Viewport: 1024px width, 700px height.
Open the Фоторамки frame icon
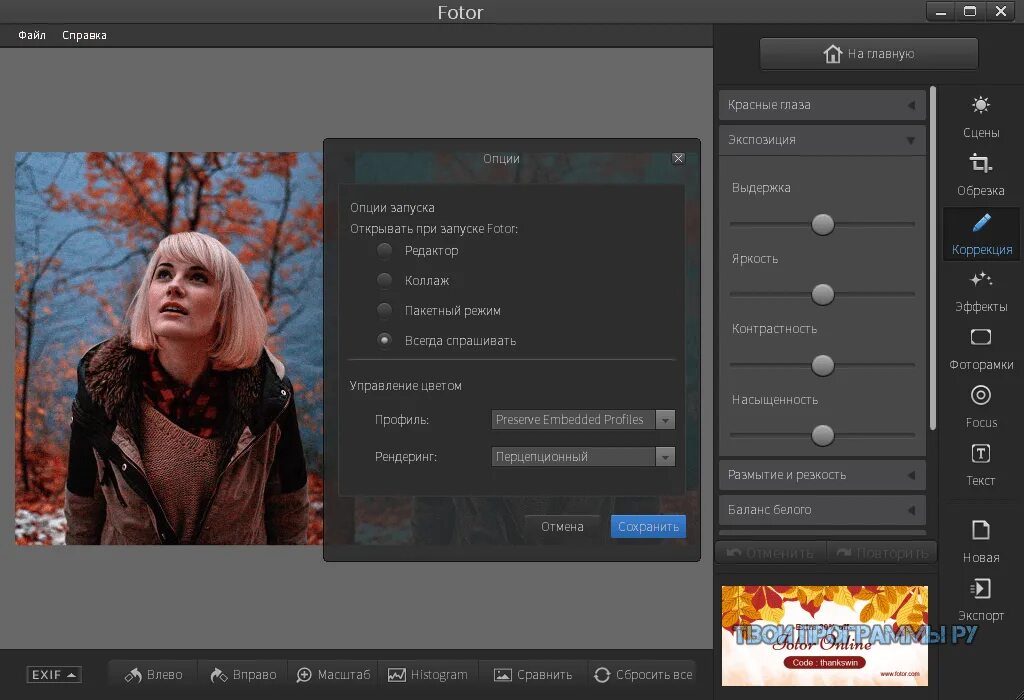tap(980, 337)
